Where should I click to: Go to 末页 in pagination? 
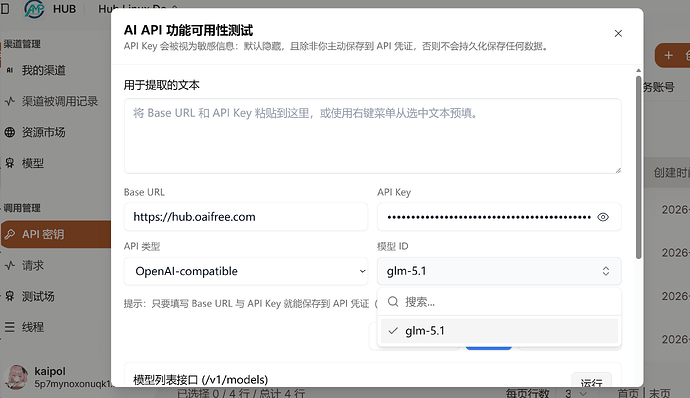659,393
